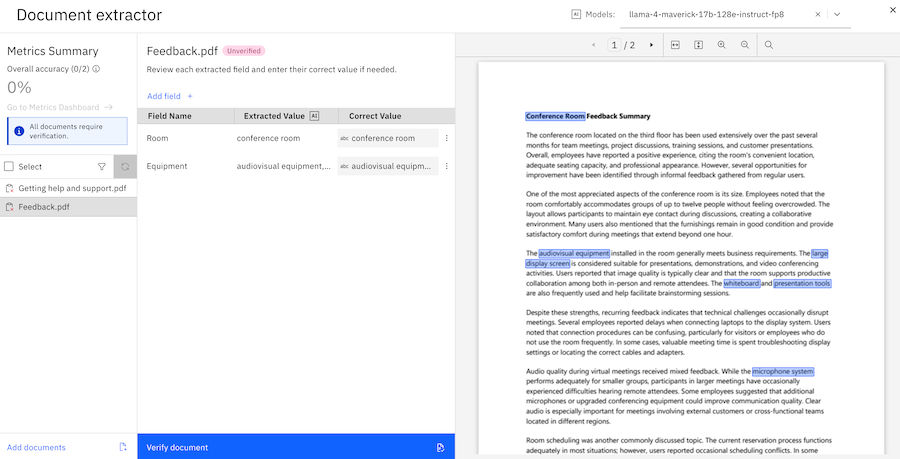The image size is (900, 459).
Task: Open overflow menu for Equipment row
Action: 447,166
